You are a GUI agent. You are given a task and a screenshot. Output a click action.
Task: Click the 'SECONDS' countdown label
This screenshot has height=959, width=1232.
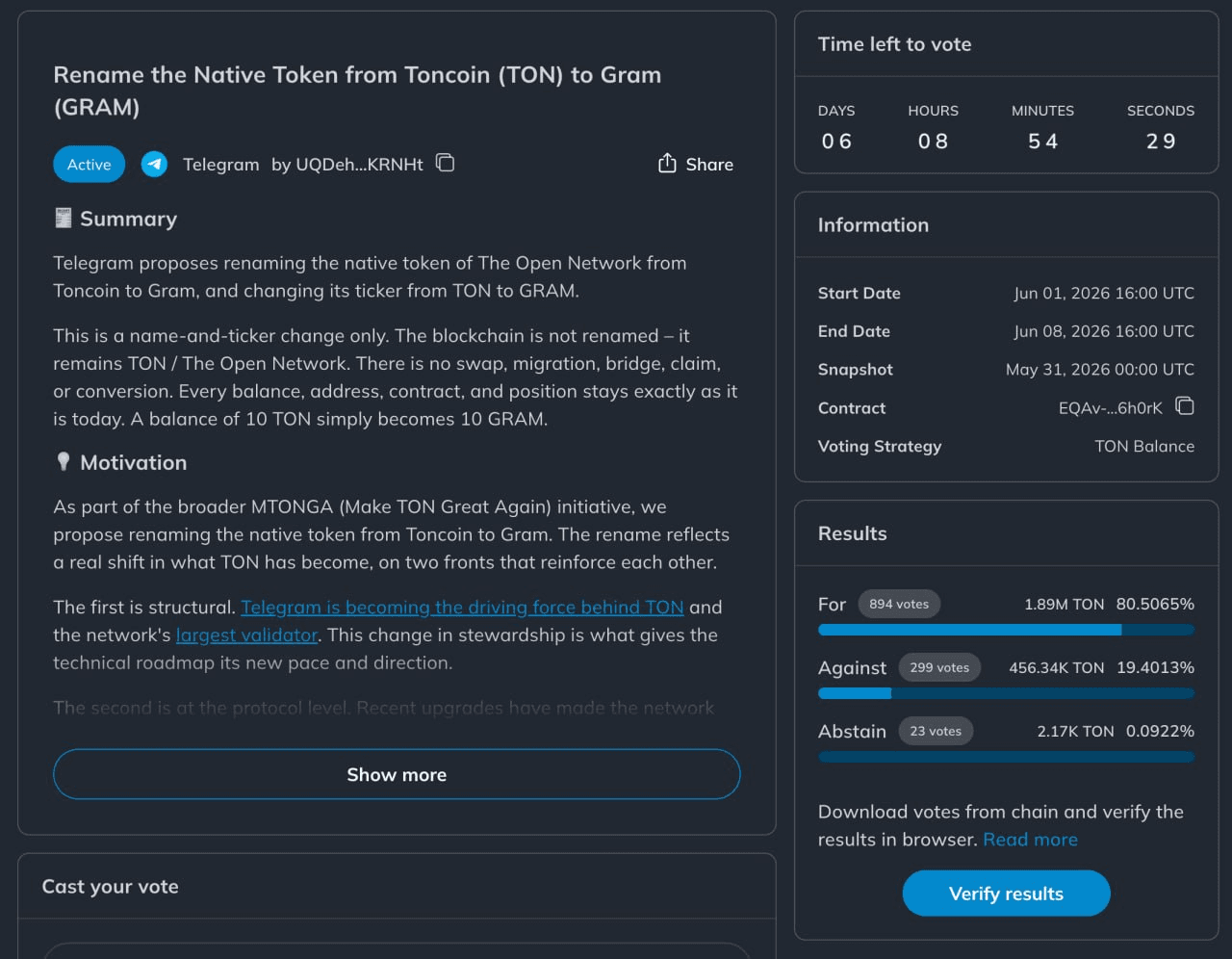point(1161,111)
